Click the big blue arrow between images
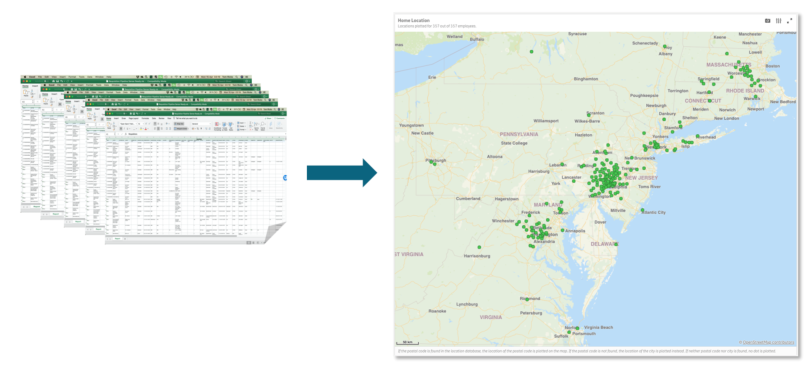Image resolution: width=810 pixels, height=365 pixels. coord(342,173)
